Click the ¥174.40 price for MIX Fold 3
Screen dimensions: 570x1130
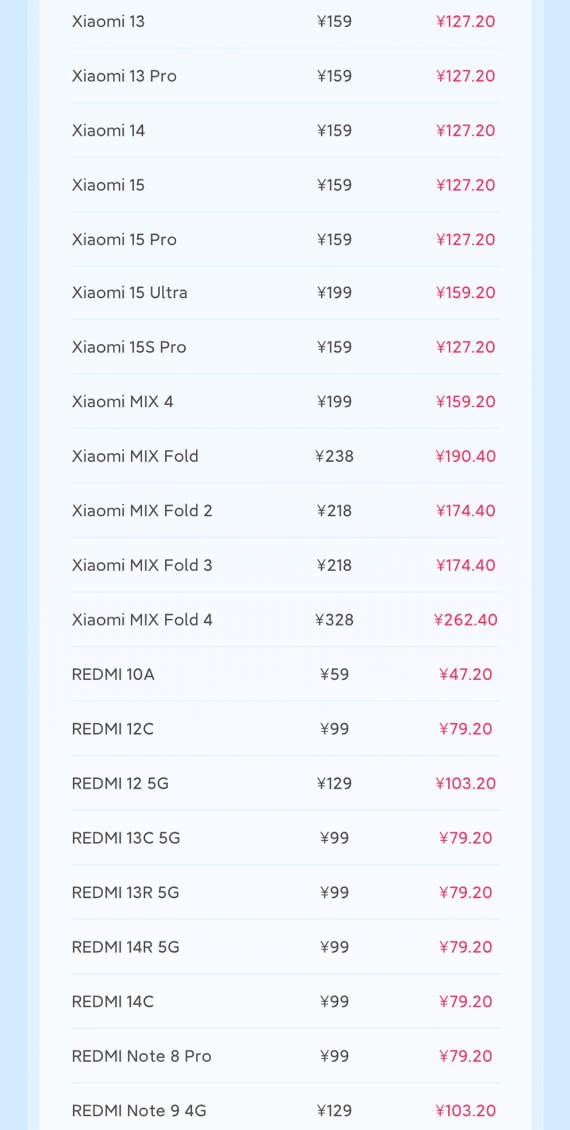466,565
